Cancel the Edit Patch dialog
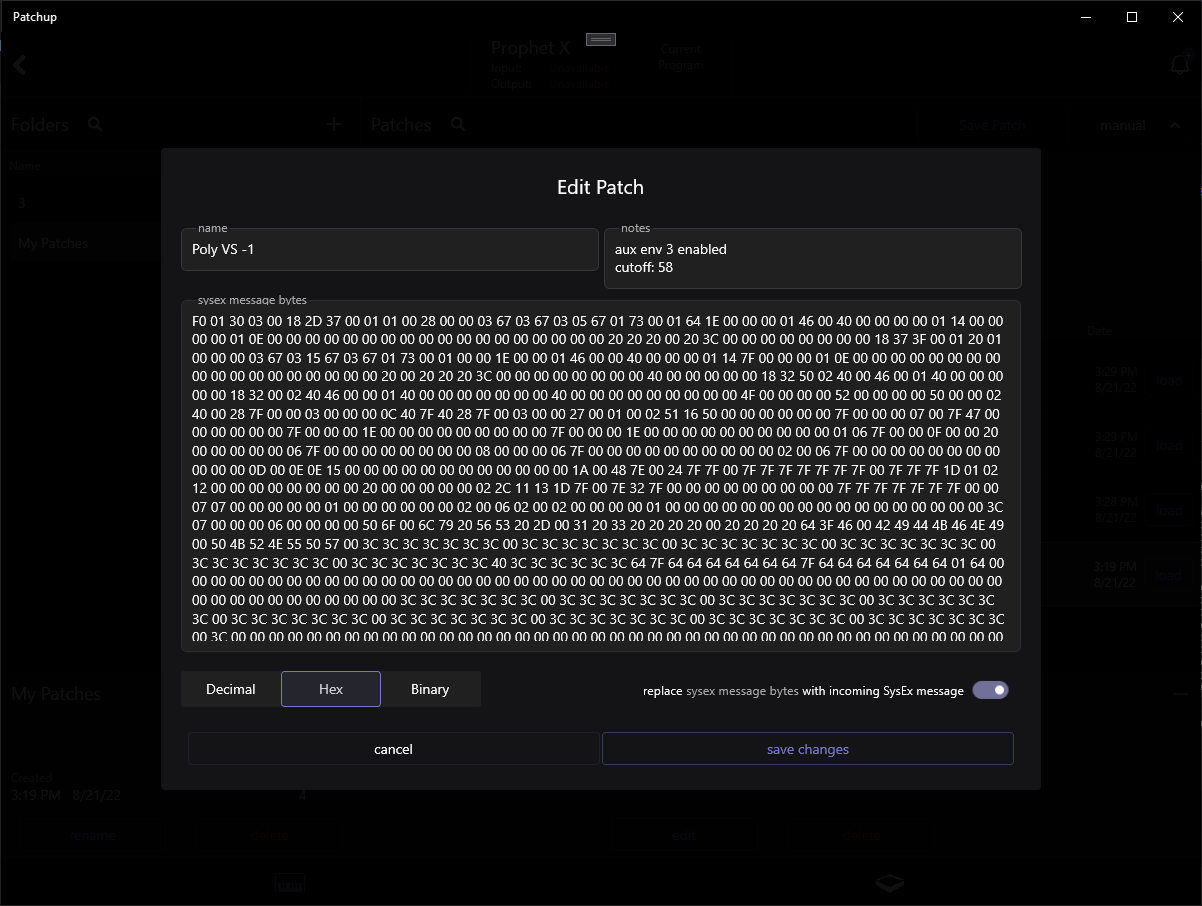The height and width of the screenshot is (906, 1202). [x=393, y=749]
